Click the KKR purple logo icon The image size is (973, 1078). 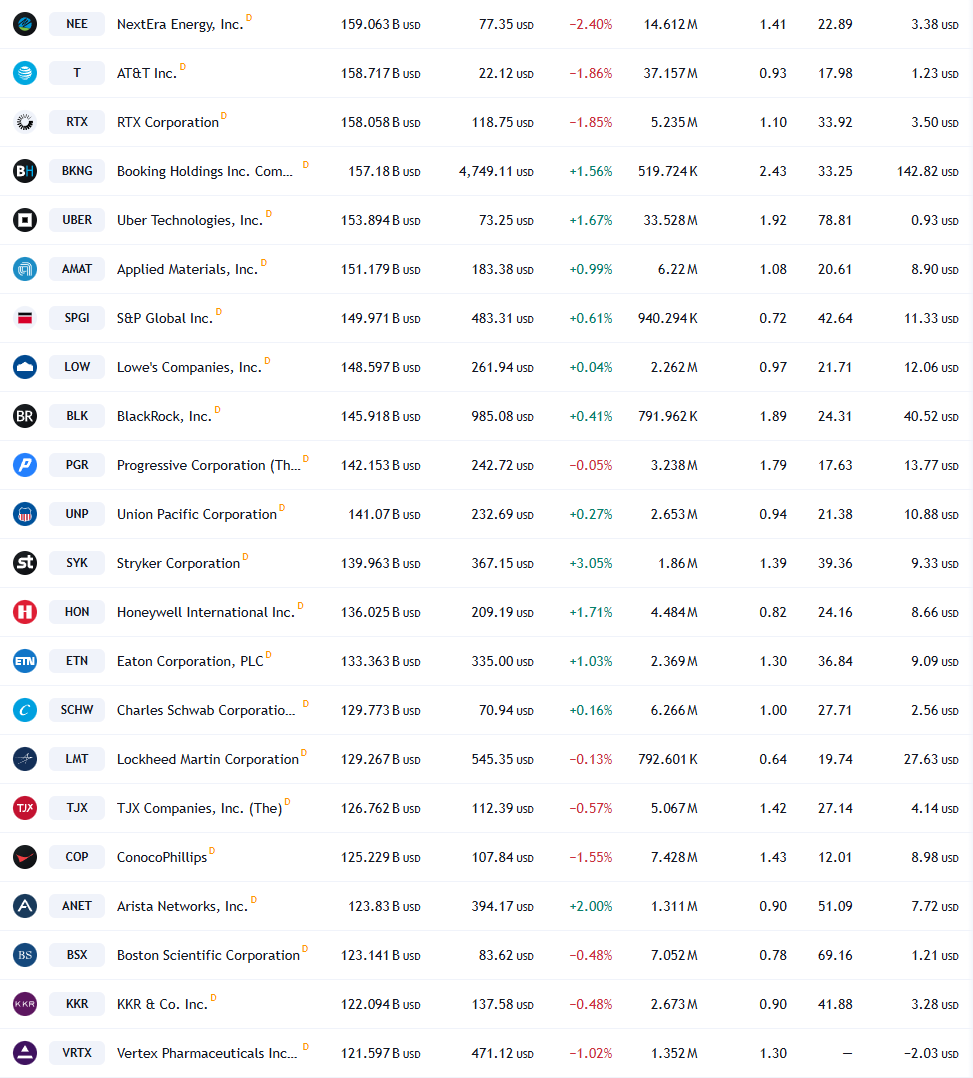[x=25, y=1004]
